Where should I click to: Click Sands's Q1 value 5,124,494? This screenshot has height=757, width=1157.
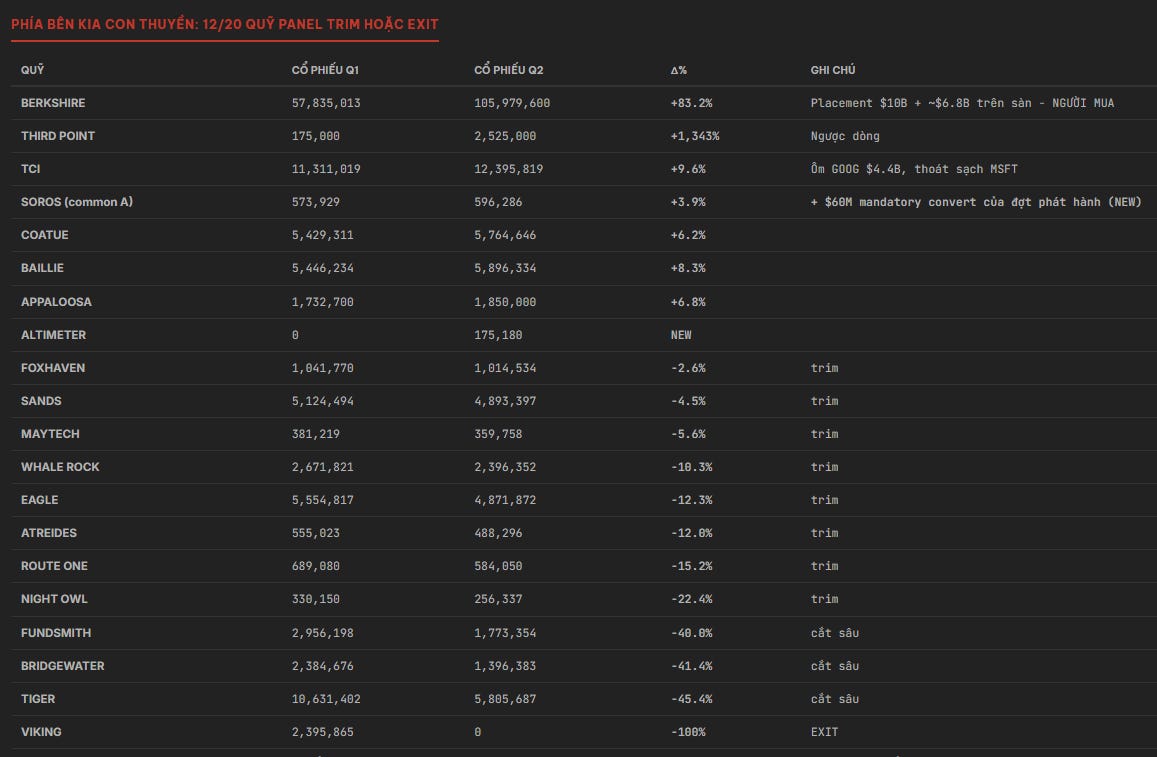point(322,401)
